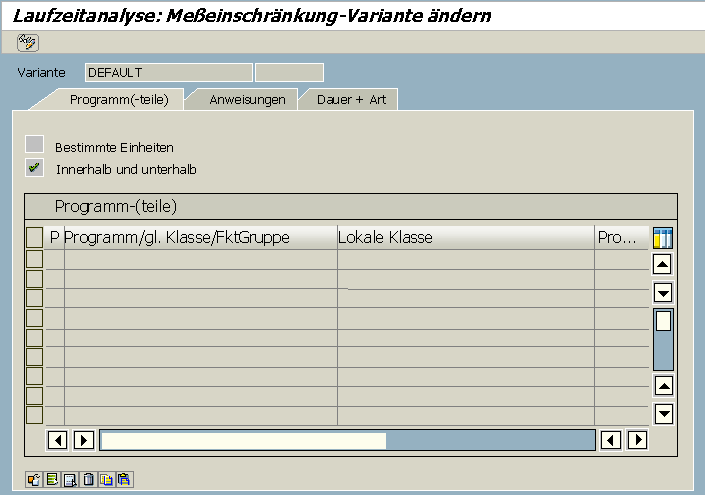Click the deselect all rows icon
Screen dimensions: 705x495
70,479
